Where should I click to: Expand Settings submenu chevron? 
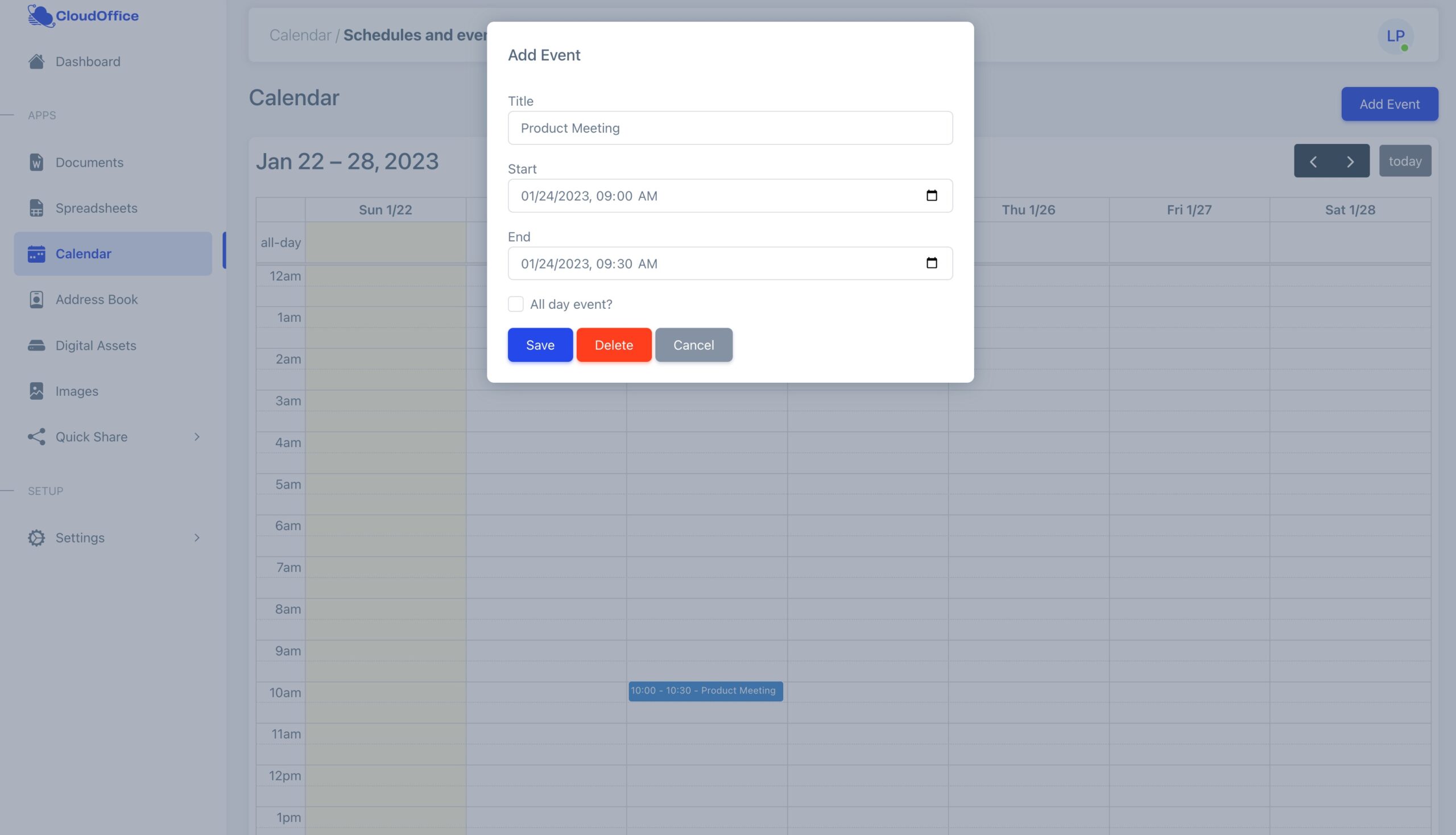point(197,538)
